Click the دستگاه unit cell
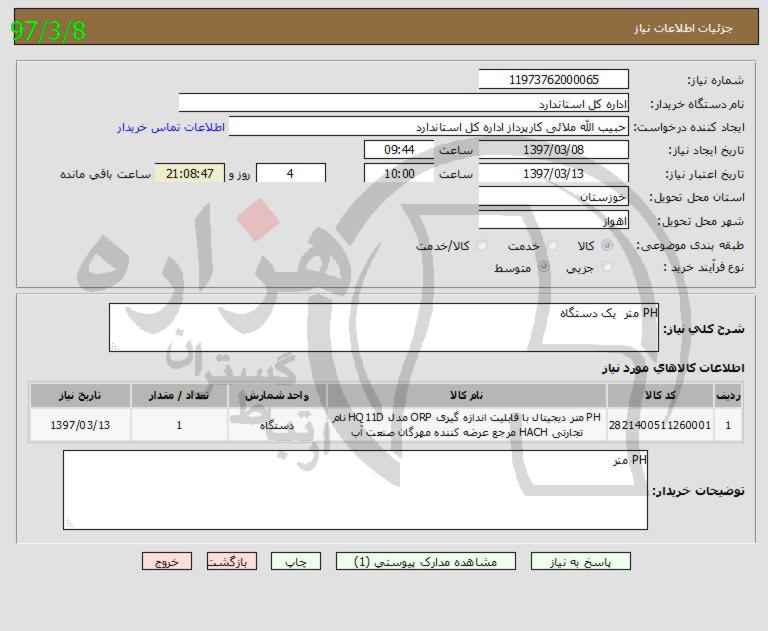The image size is (768, 631). pos(277,425)
